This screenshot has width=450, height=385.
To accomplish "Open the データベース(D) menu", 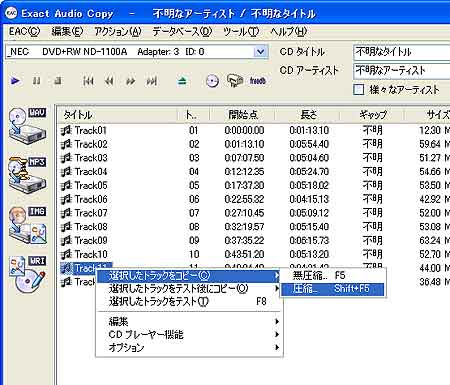I will point(182,31).
